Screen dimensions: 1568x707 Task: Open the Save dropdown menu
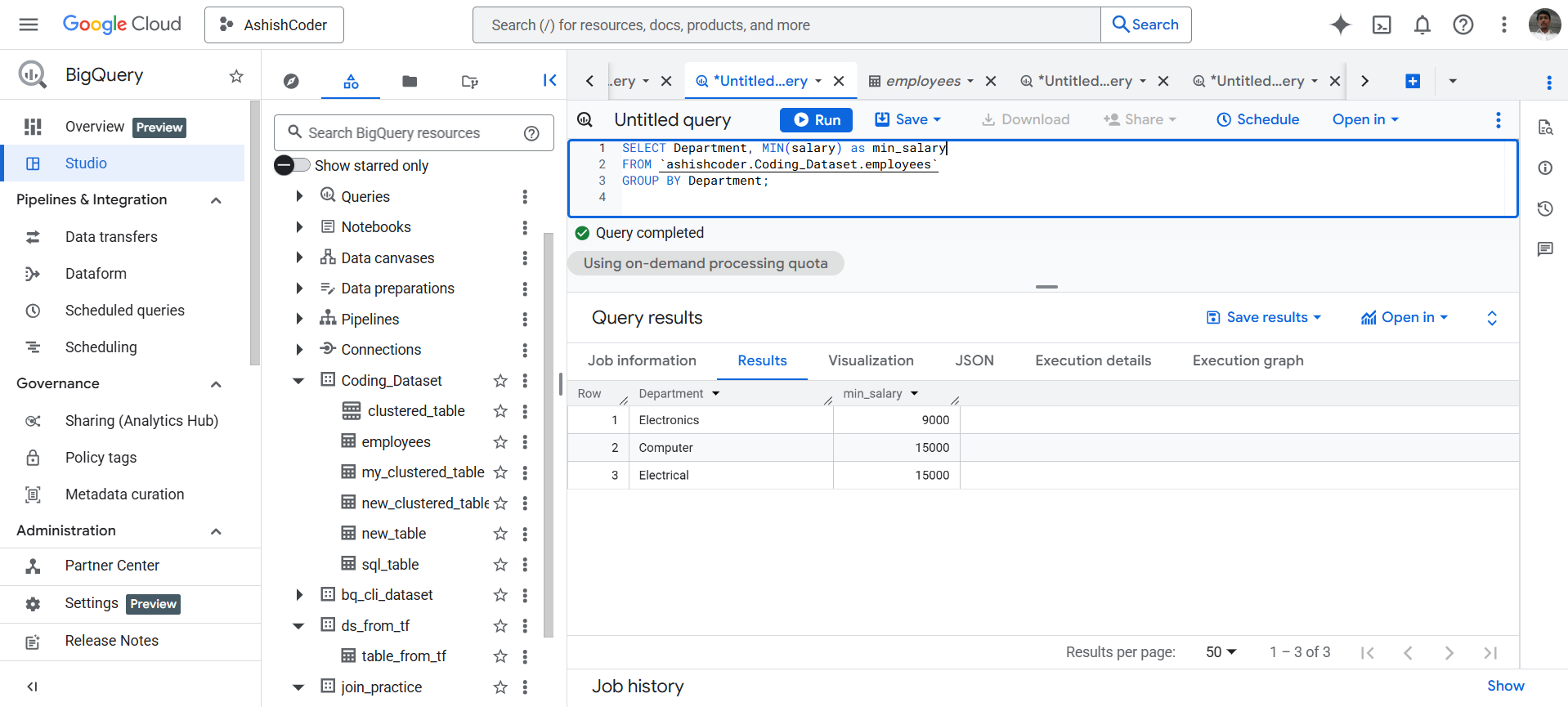point(908,119)
